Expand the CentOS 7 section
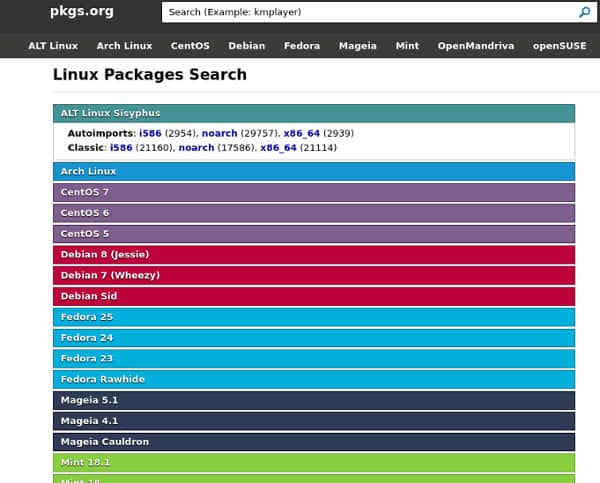Viewport: 600px width, 483px height. [314, 192]
